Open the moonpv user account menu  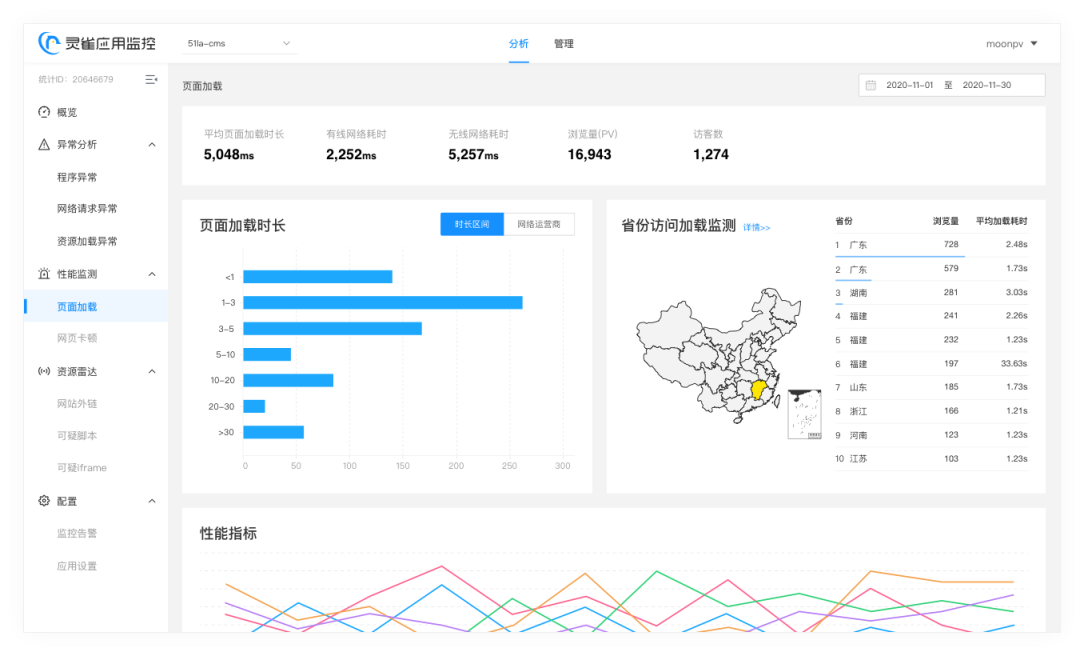(x=1011, y=43)
